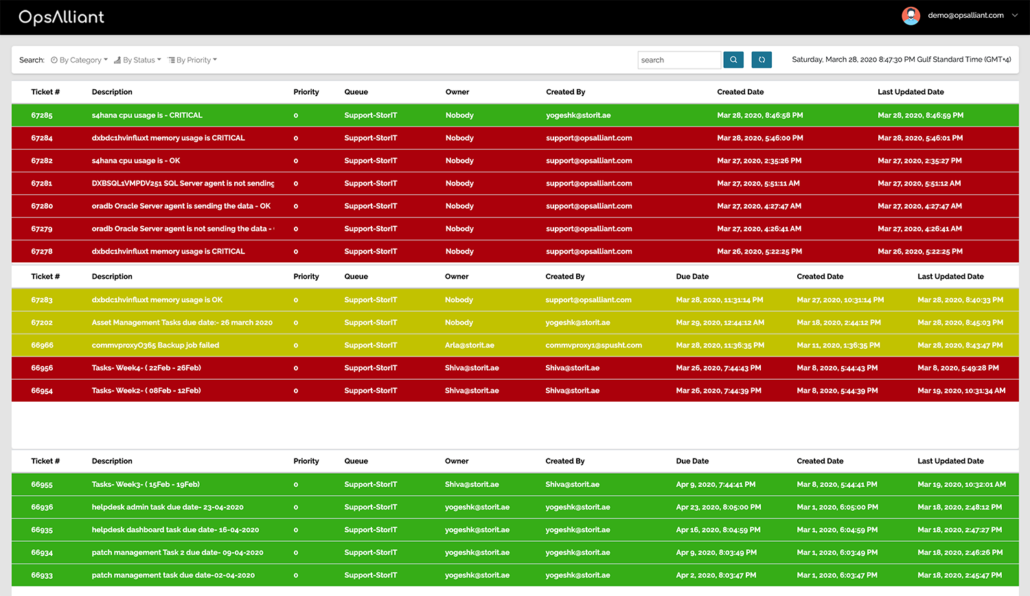
Task: Click 'Tasks- Week4- ( 22Feb - 26Feb)' description
Action: (x=146, y=368)
